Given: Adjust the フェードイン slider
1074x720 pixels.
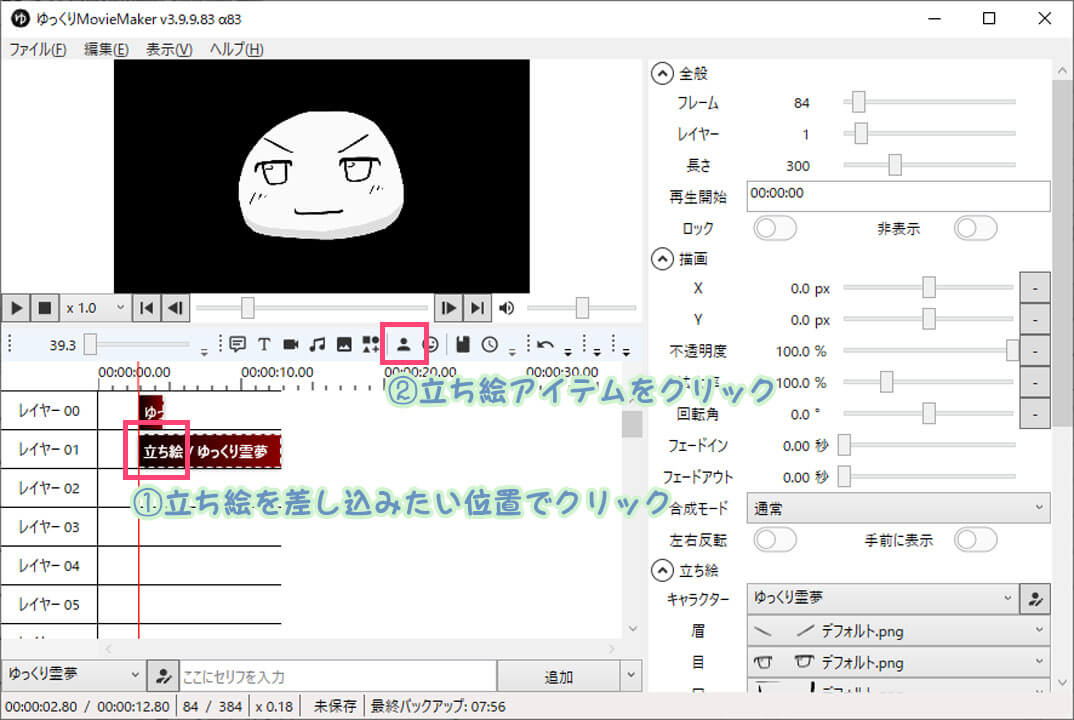Looking at the screenshot, I should (x=845, y=445).
